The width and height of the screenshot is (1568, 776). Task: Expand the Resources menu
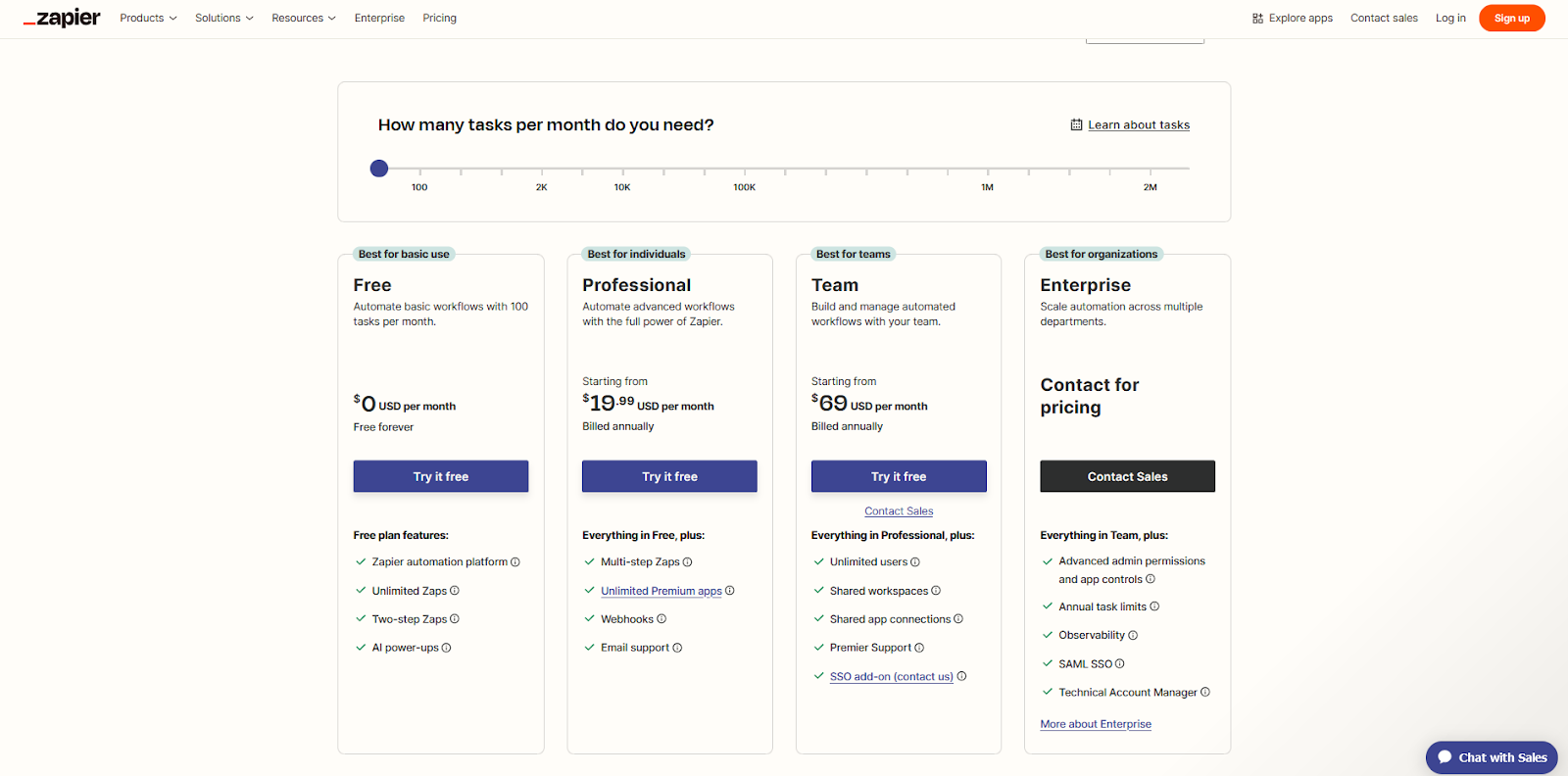point(304,19)
